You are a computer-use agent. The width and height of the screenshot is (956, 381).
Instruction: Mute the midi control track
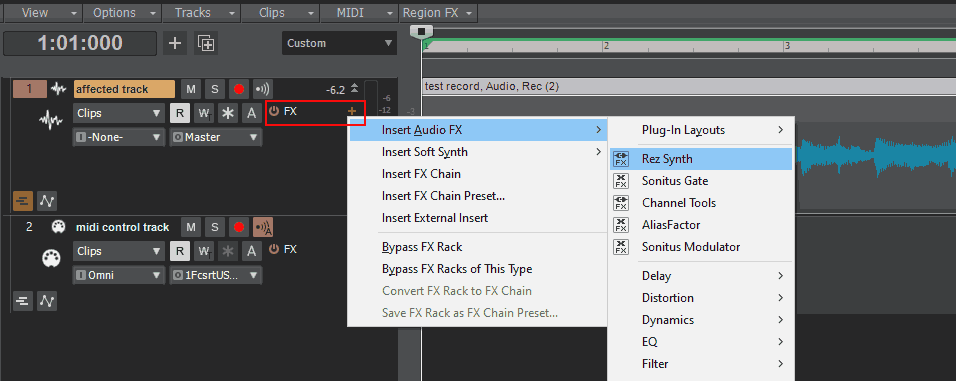point(191,227)
